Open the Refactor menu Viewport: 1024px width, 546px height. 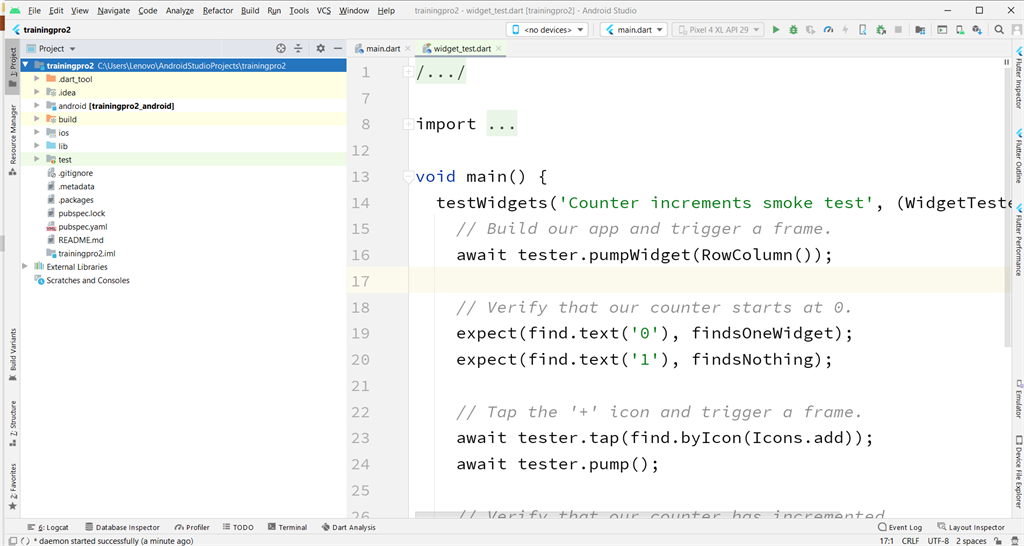pyautogui.click(x=217, y=10)
